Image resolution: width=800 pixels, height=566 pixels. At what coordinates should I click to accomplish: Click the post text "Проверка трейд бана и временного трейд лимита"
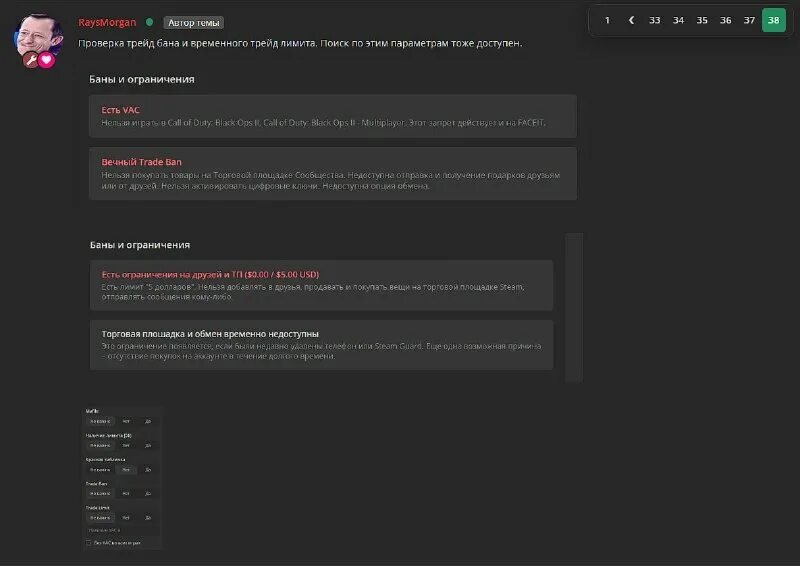pos(196,43)
